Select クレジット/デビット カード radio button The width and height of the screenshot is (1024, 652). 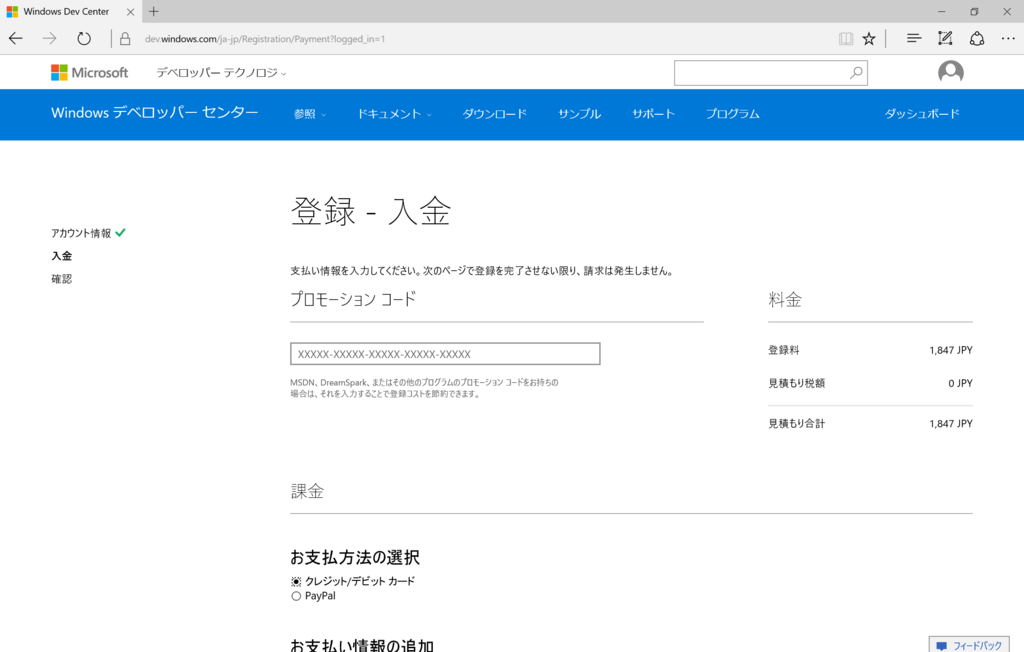coord(296,581)
